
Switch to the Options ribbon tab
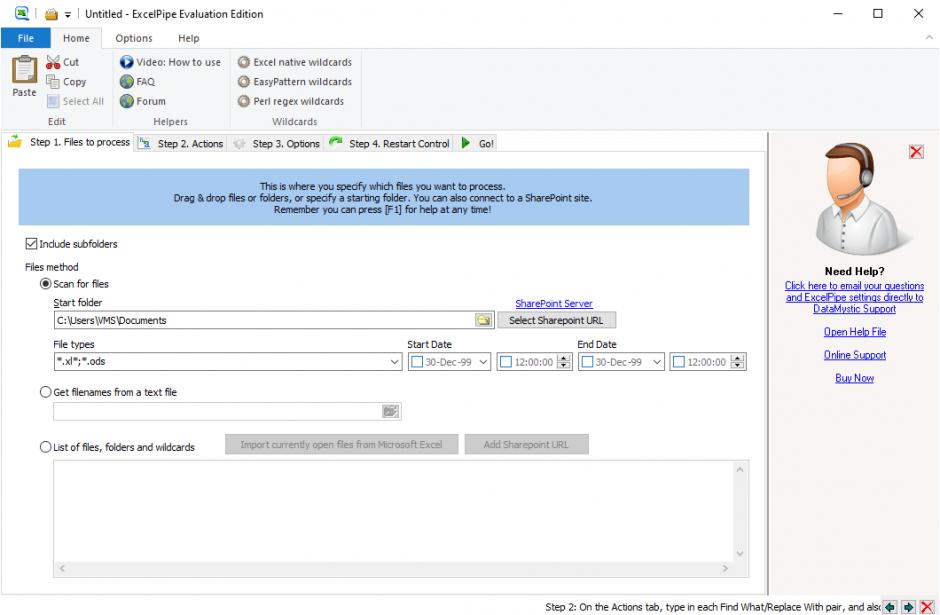point(134,38)
